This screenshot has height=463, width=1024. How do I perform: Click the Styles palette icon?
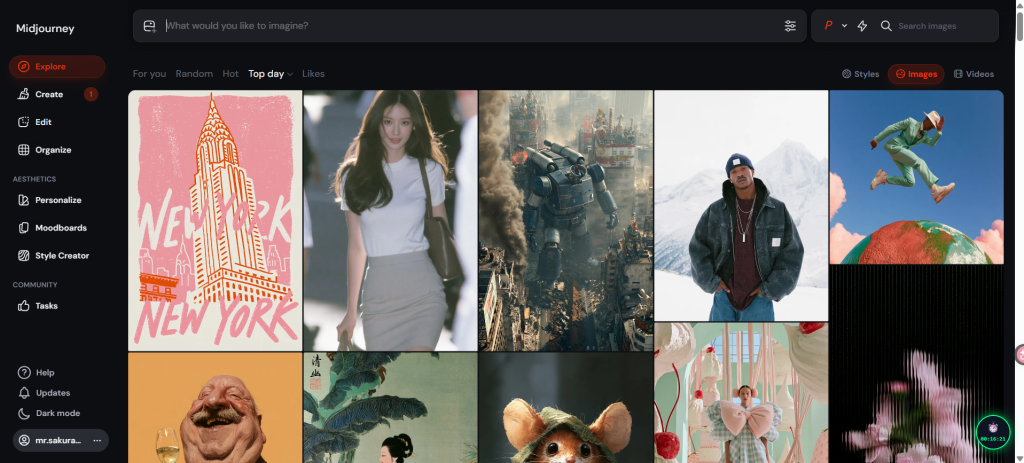coord(846,74)
